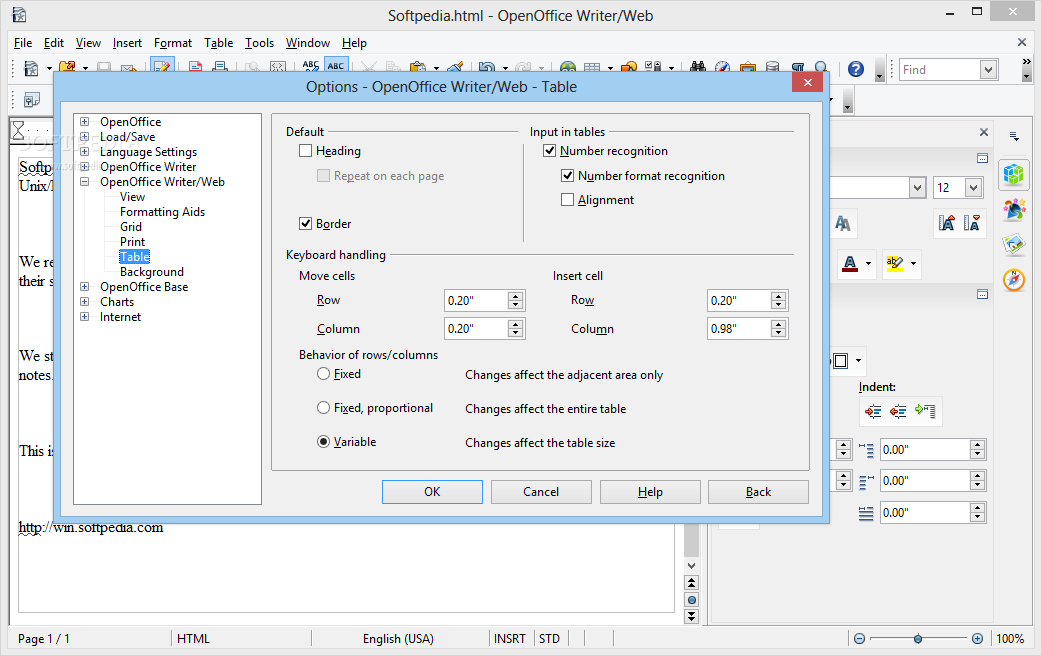Click the Next Page double-down arrow

pos(691,616)
